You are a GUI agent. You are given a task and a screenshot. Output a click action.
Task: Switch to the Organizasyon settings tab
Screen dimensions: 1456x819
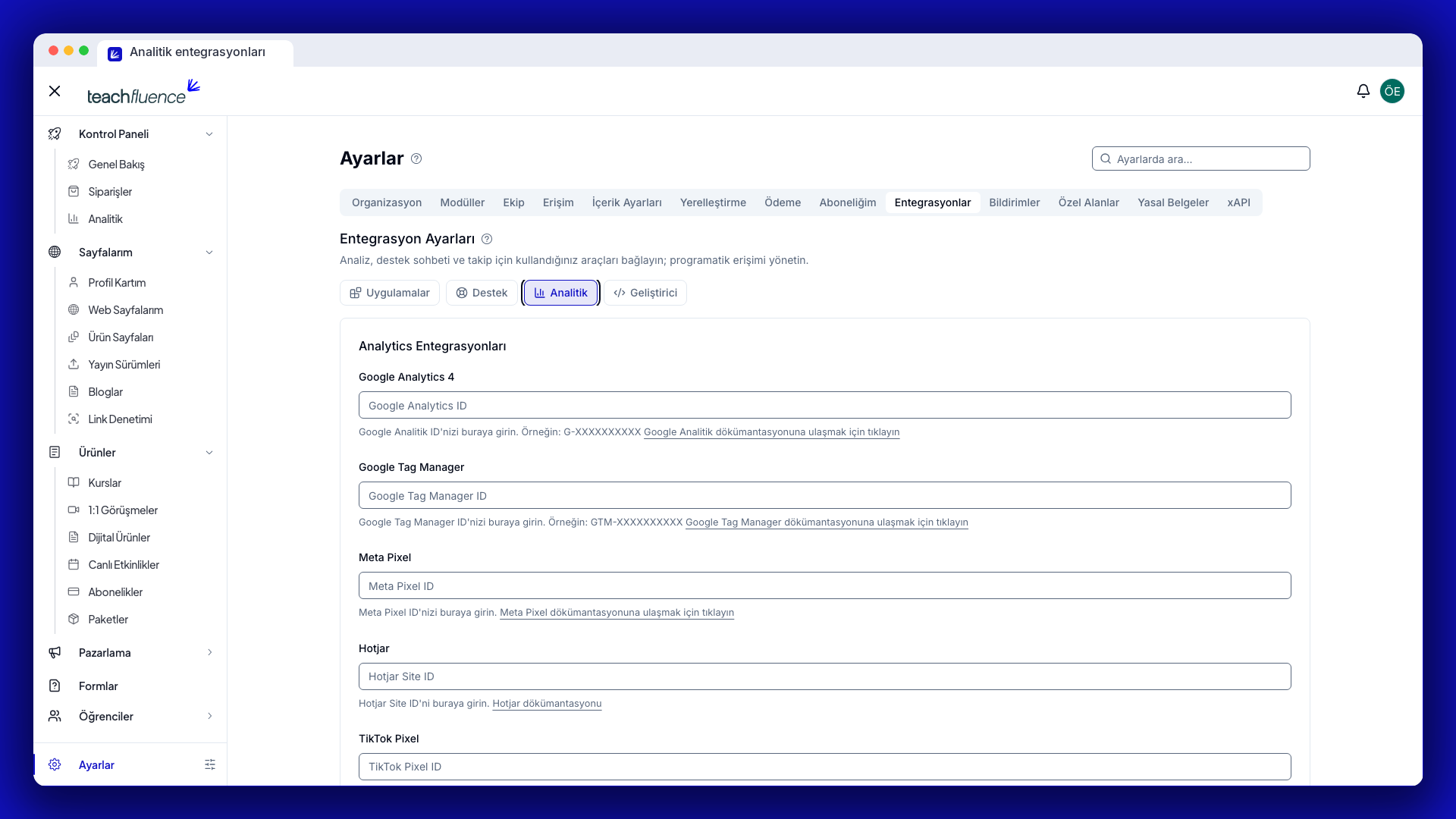[x=387, y=202]
